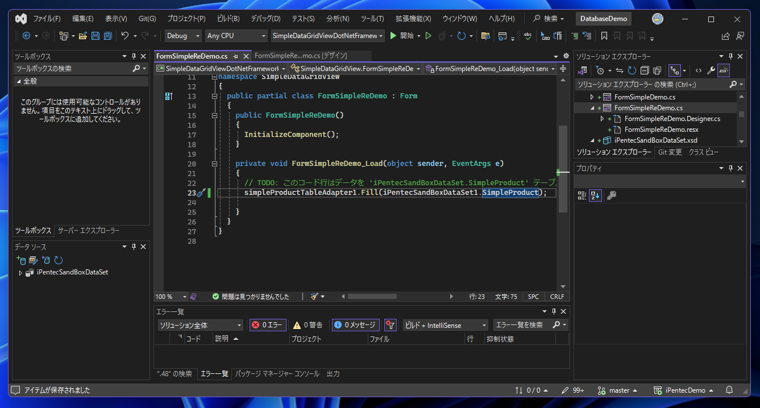Open the FormSimpleReDemo_Load member navigation dropdown
This screenshot has height=408, width=760.
point(491,69)
